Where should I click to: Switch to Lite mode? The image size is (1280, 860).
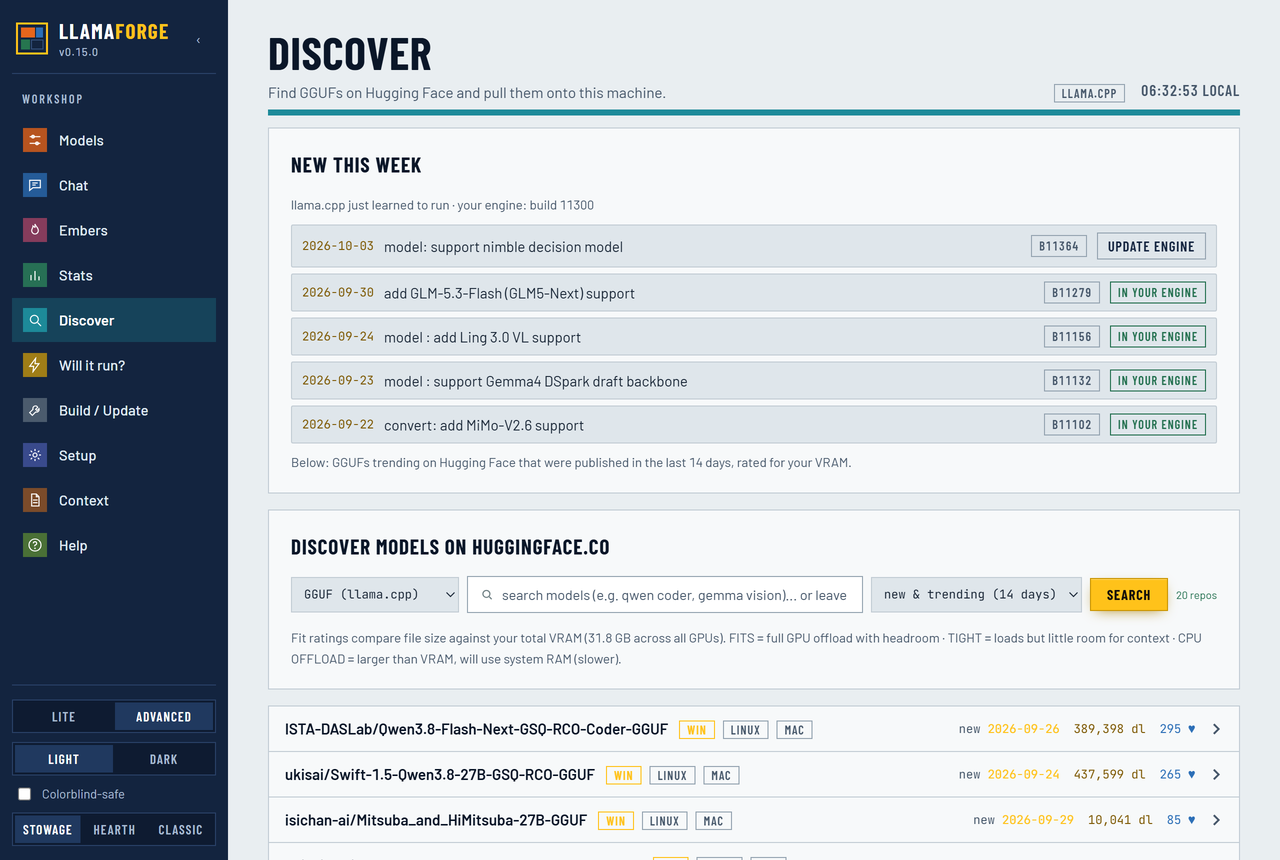click(64, 717)
